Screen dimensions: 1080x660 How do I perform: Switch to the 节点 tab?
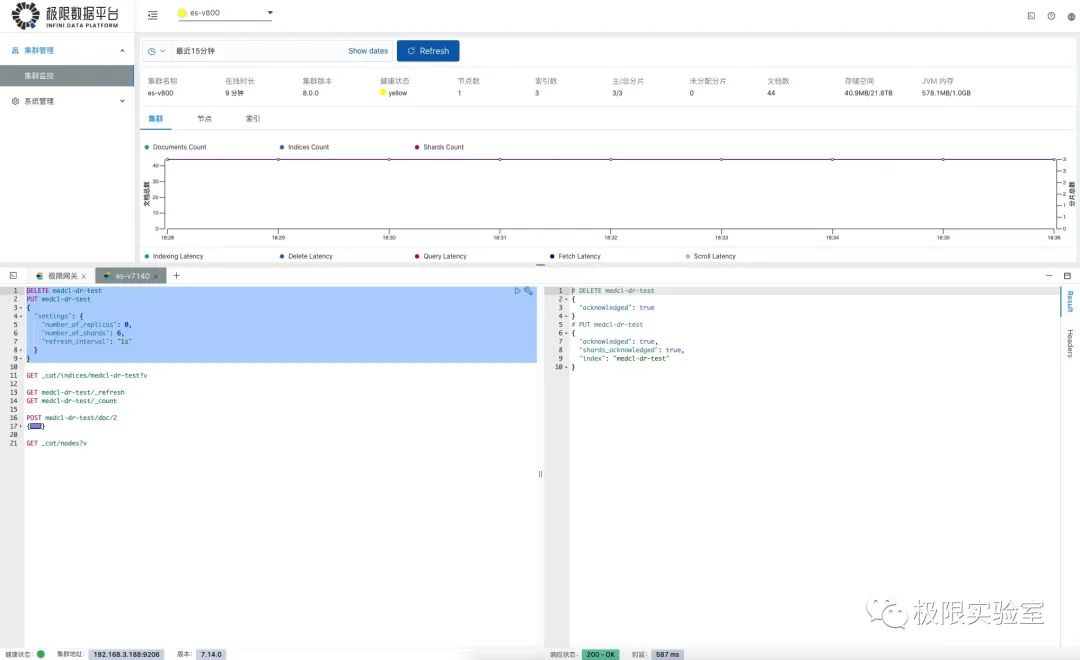[x=205, y=118]
